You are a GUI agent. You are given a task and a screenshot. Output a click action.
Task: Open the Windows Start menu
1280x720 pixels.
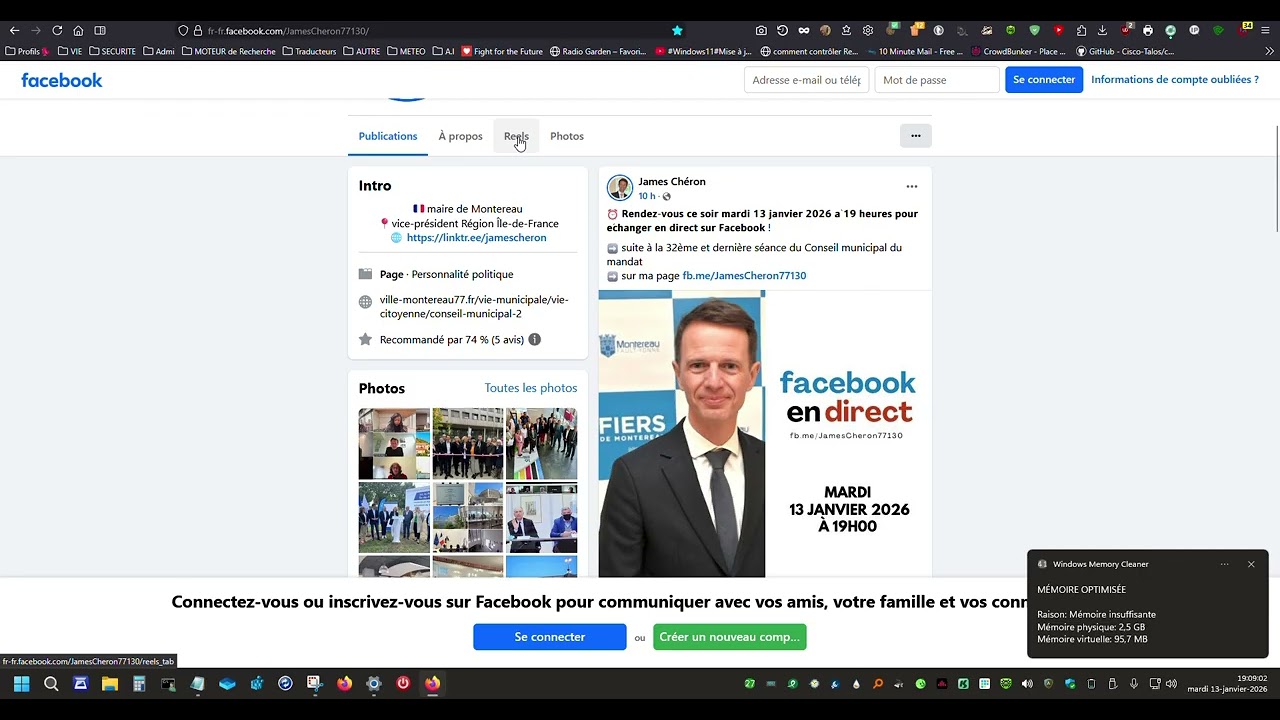click(x=21, y=684)
